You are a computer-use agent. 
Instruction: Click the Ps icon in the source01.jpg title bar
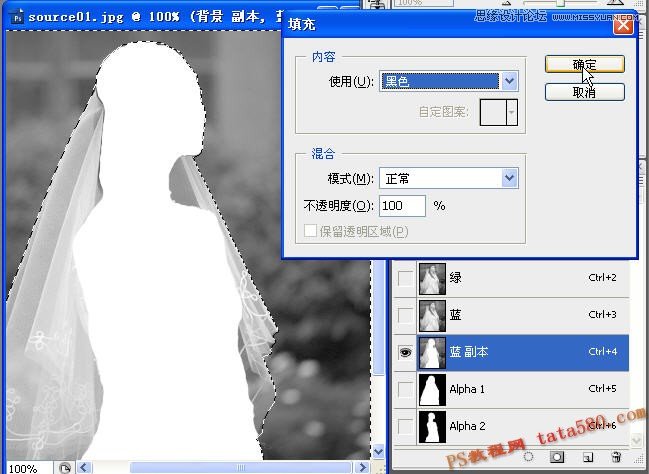[17, 17]
